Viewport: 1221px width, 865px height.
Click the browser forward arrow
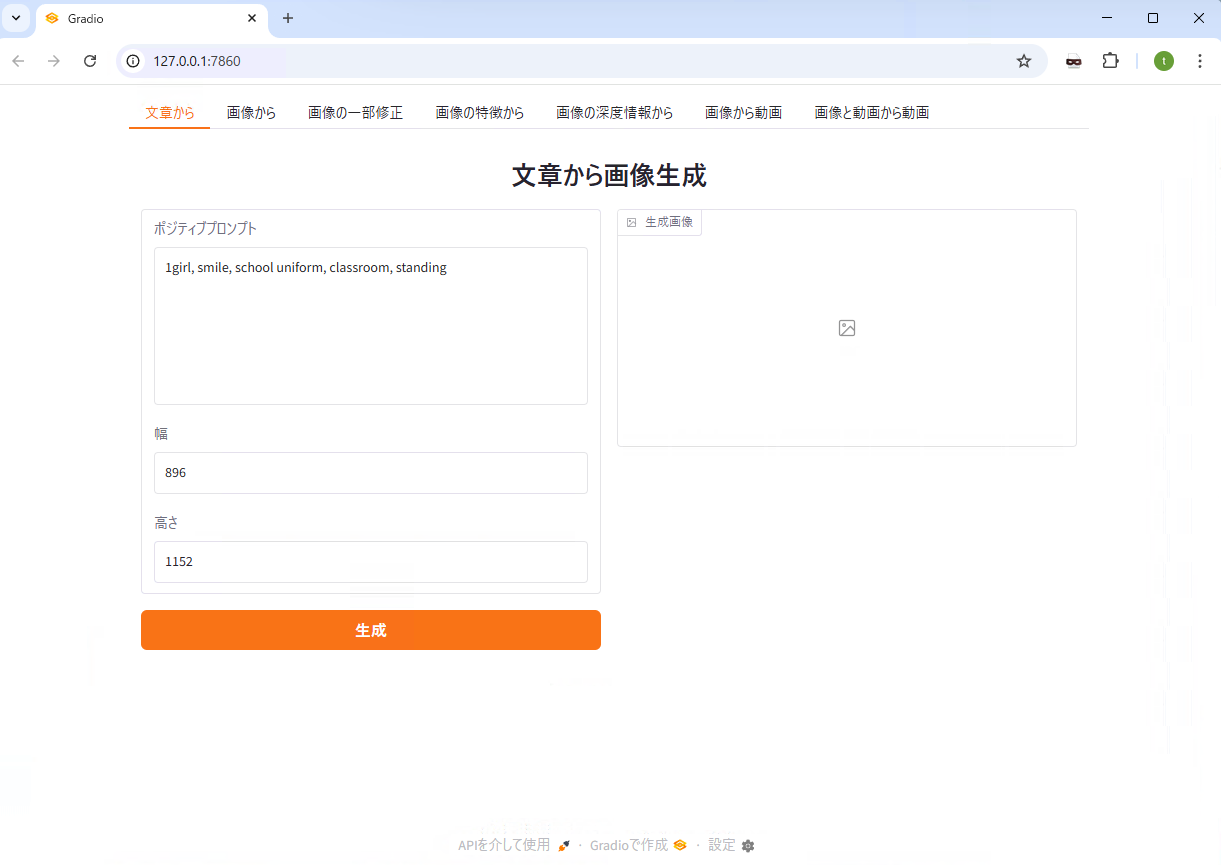pyautogui.click(x=54, y=61)
